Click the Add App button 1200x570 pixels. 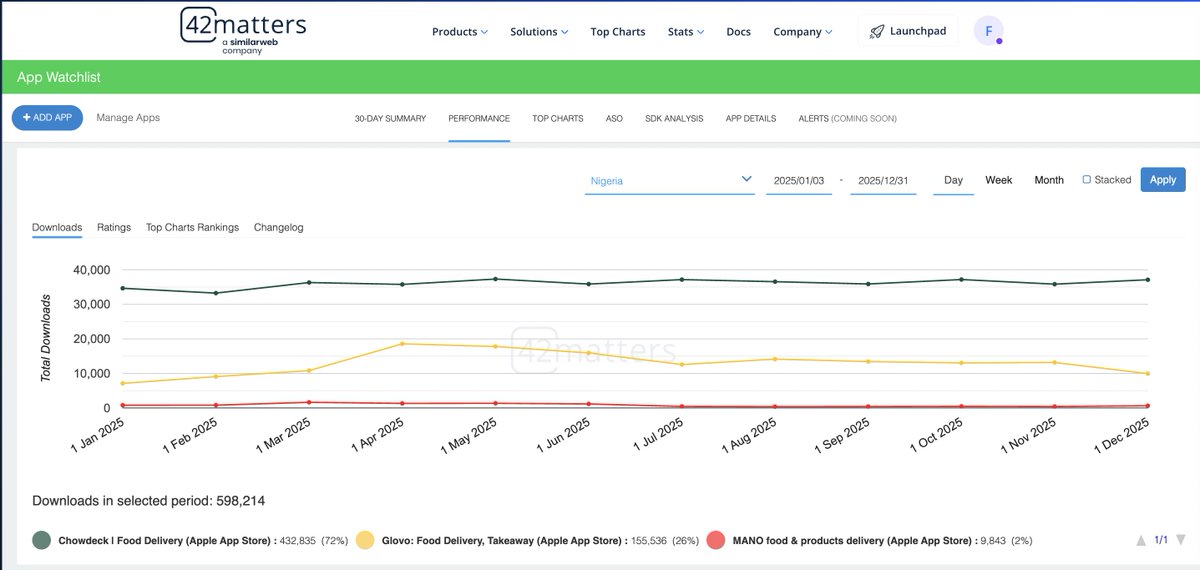47,118
